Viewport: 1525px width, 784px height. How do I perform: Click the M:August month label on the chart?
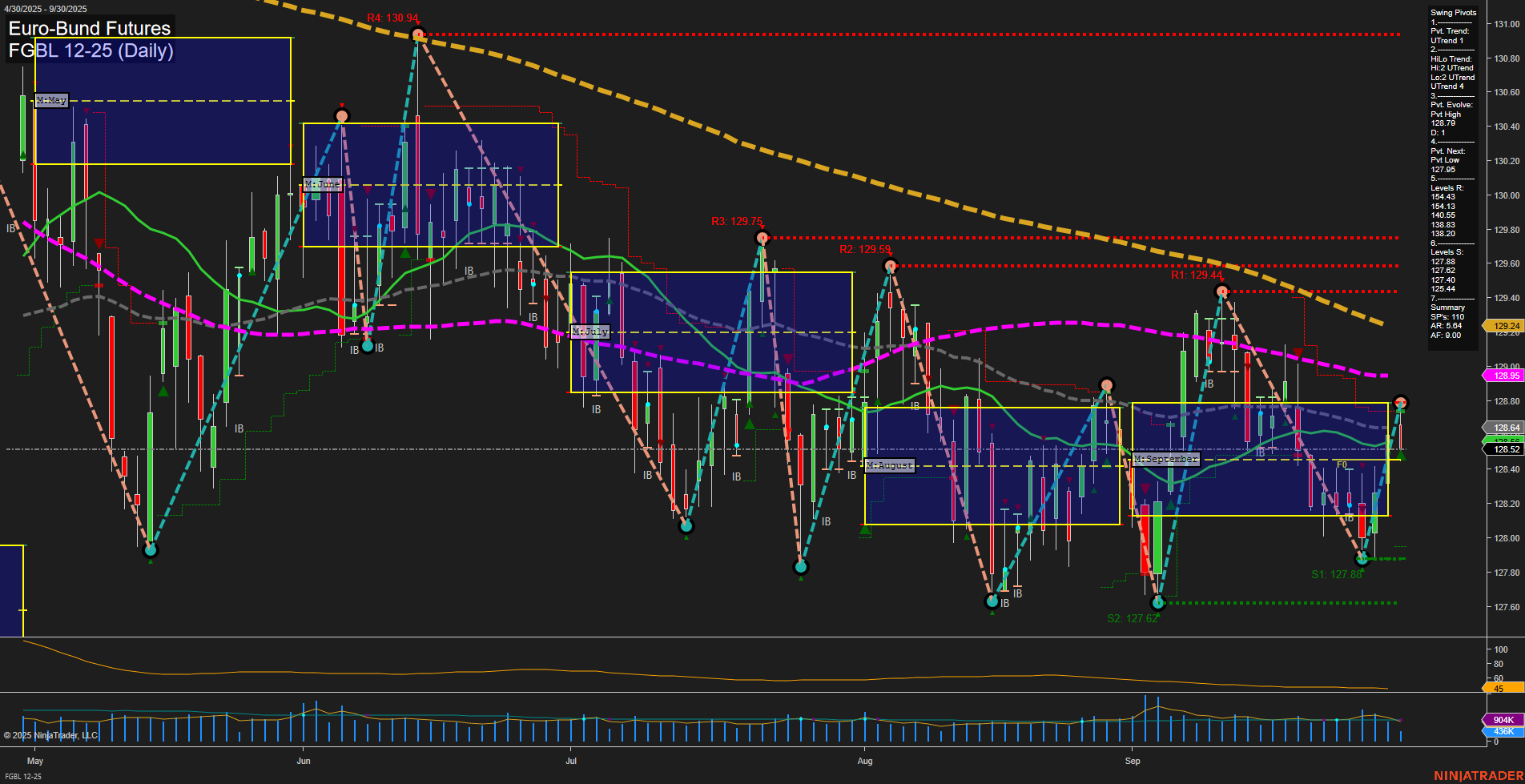[889, 464]
